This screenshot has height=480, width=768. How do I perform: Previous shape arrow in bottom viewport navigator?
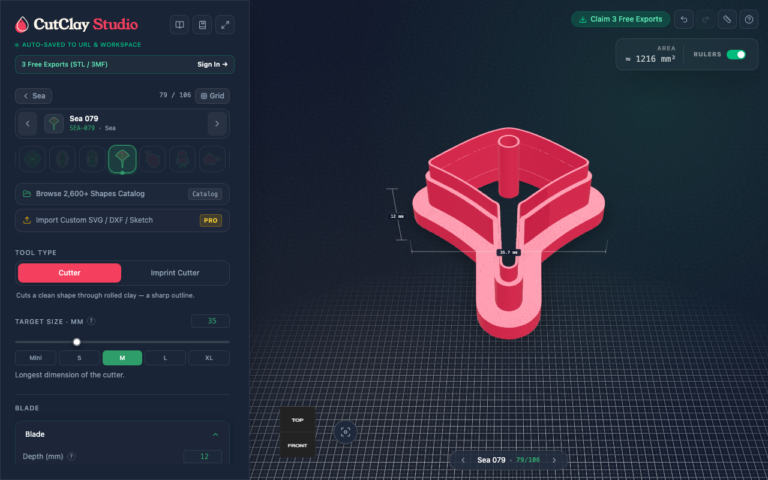coord(463,460)
